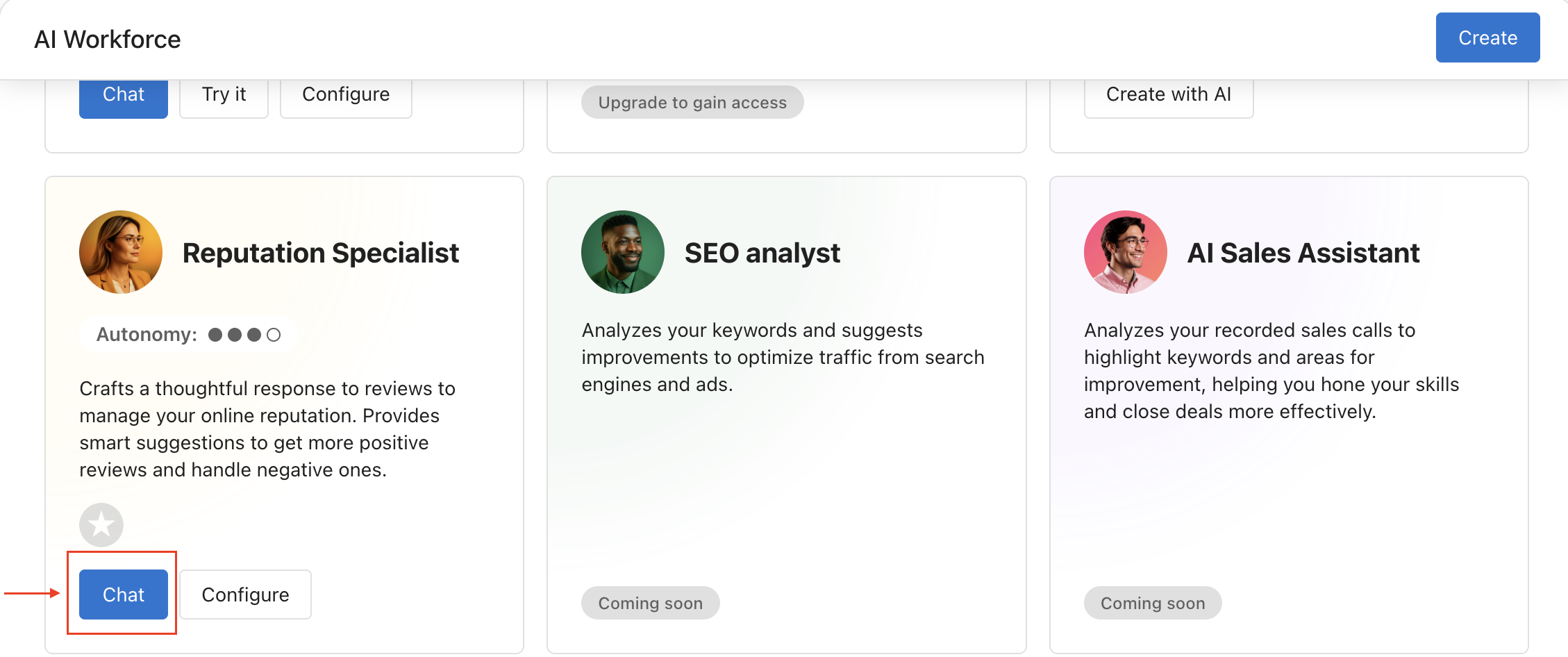Configure the Reputation Specialist agent
The image size is (1568, 657).
245,594
